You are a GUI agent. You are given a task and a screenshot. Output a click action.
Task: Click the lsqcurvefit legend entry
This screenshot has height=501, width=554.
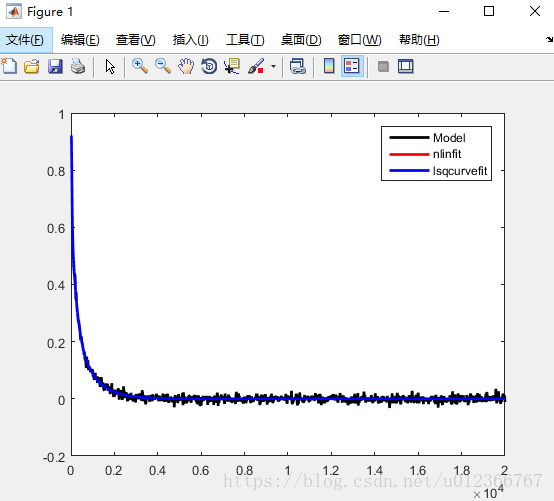point(460,171)
